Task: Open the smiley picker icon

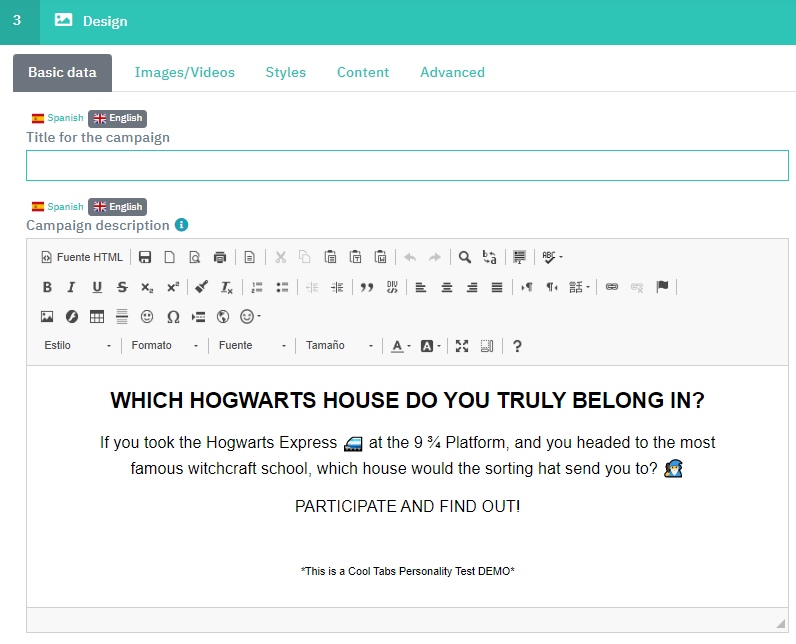Action: point(147,317)
